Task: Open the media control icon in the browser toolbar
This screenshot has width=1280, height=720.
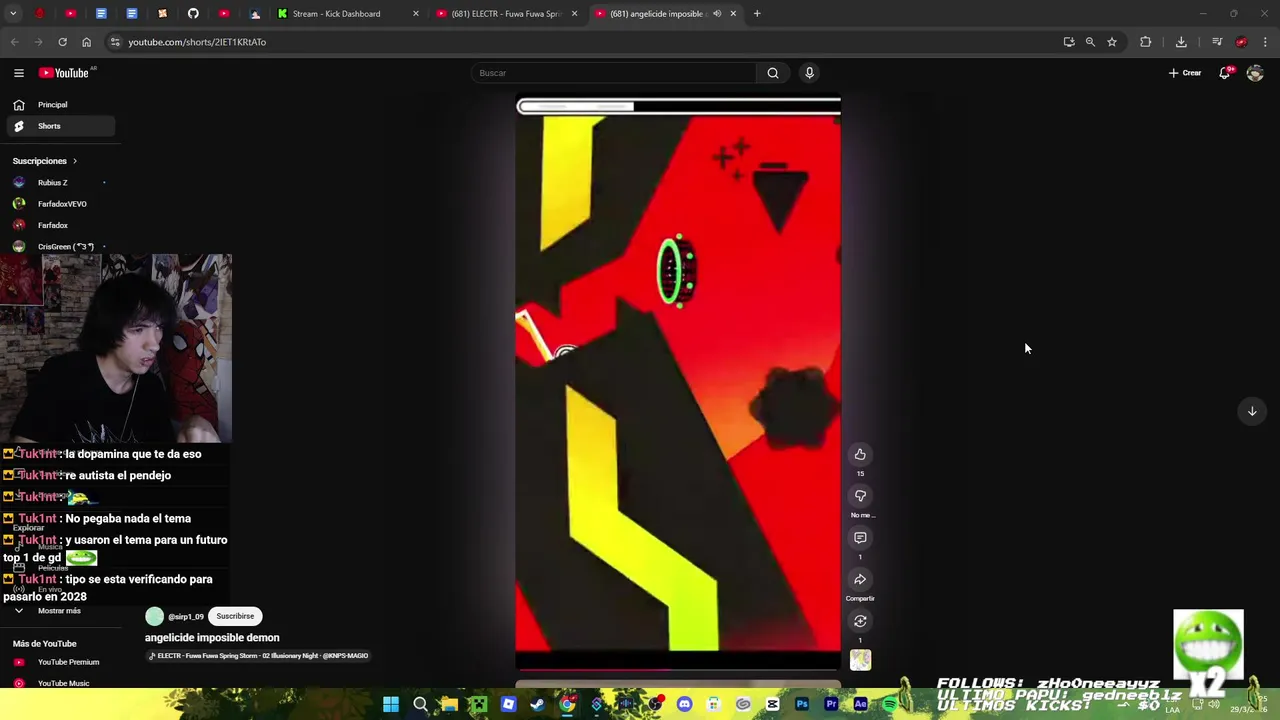Action: click(x=1217, y=42)
